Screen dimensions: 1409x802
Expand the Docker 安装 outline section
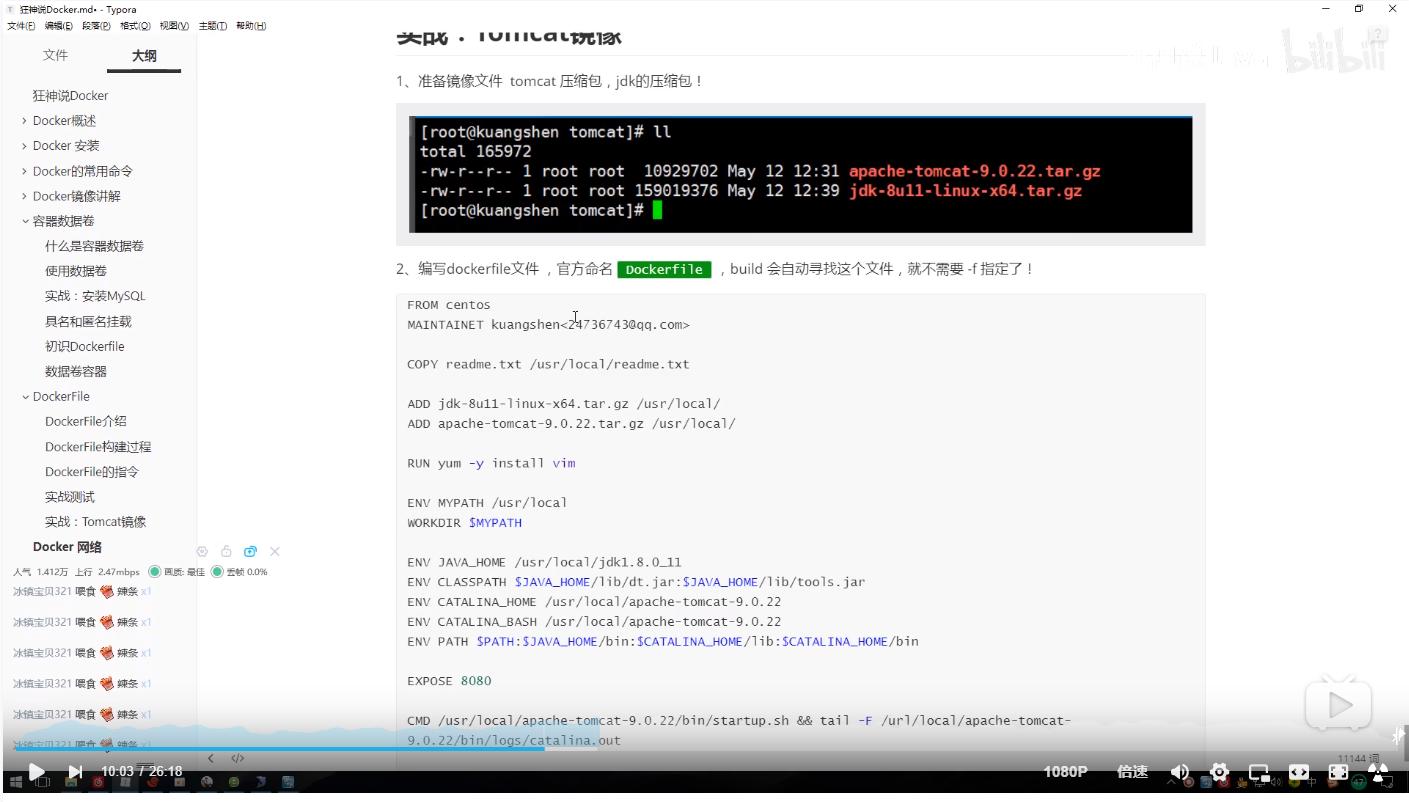coord(24,146)
